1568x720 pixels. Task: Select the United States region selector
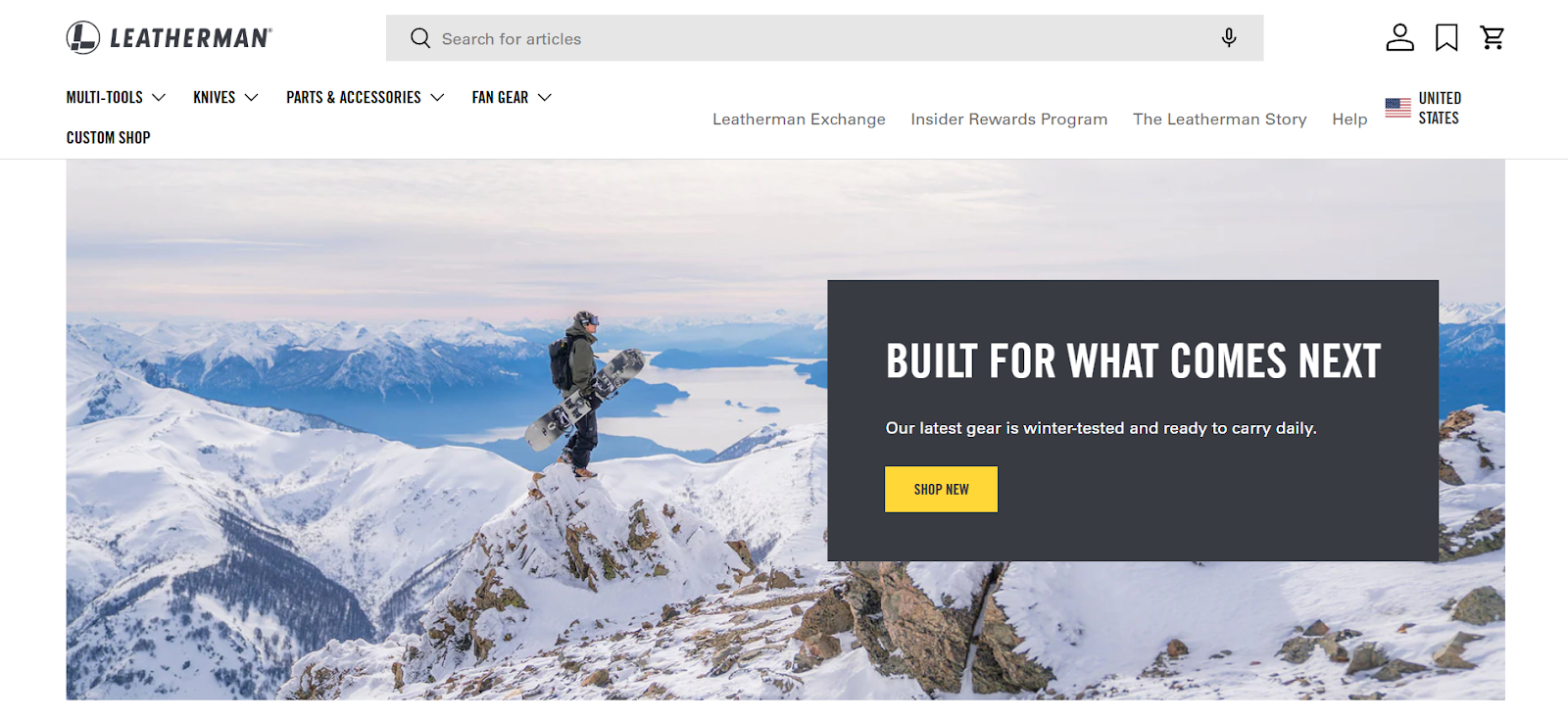[x=1423, y=108]
